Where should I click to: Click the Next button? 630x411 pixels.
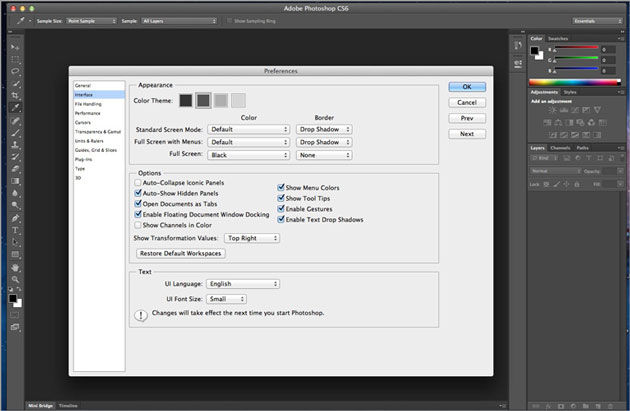pos(467,134)
